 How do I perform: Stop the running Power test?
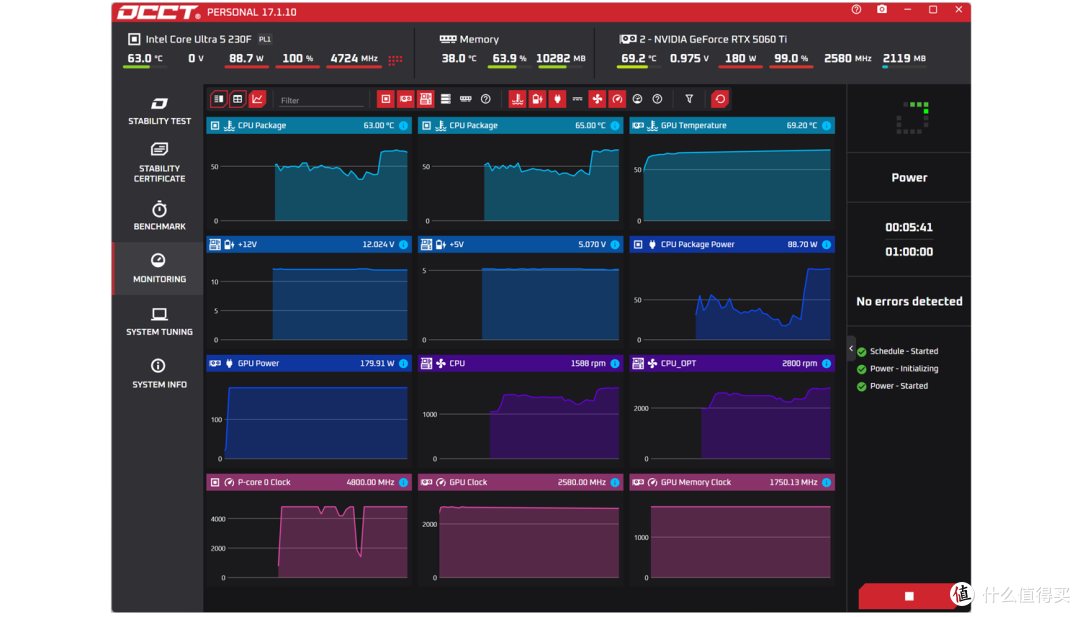pos(908,596)
